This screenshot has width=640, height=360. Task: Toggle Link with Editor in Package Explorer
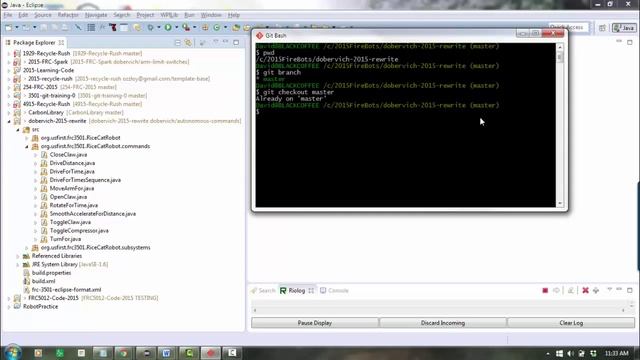pyautogui.click(x=188, y=42)
